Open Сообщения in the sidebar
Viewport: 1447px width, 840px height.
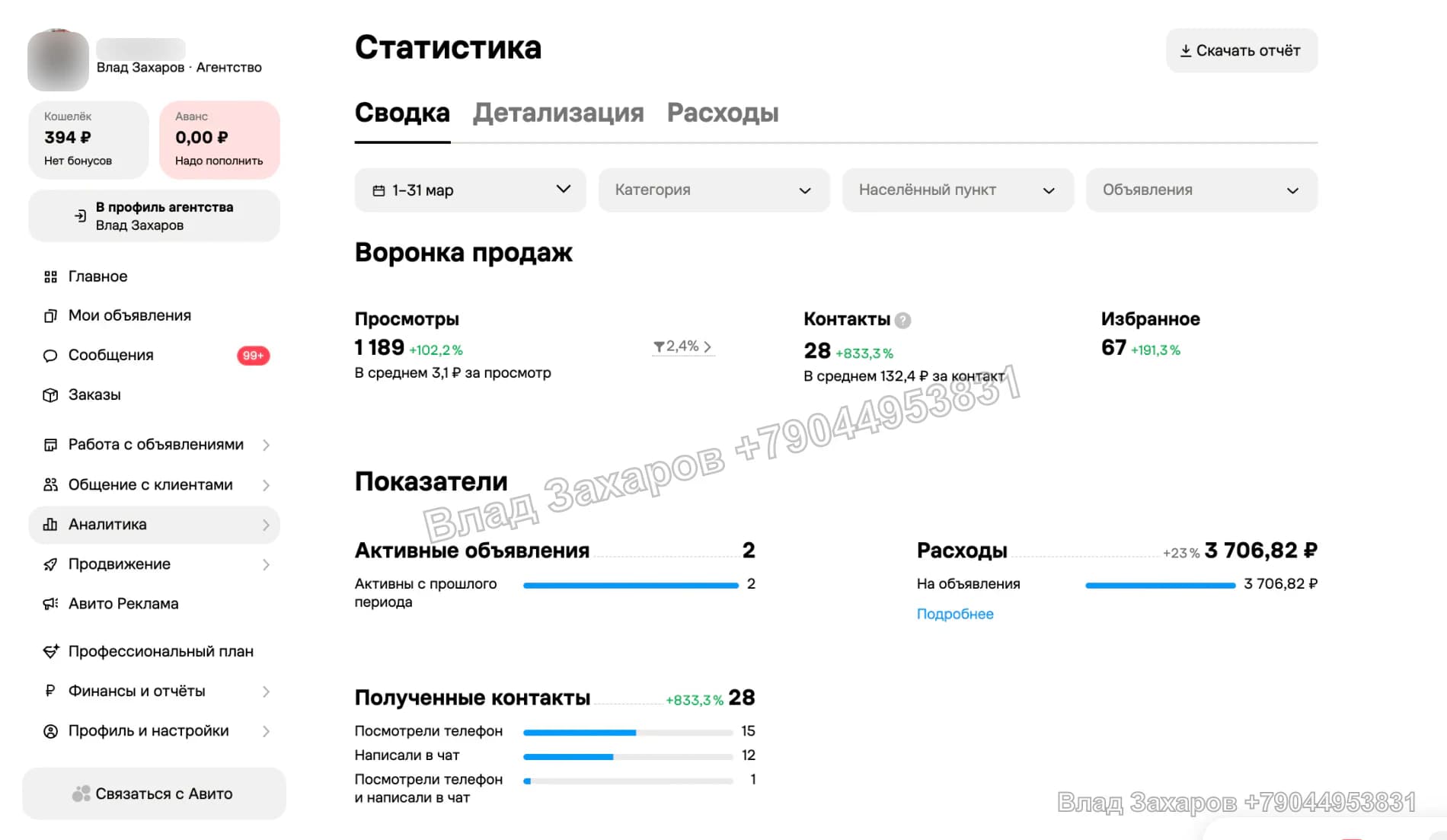tap(154, 356)
